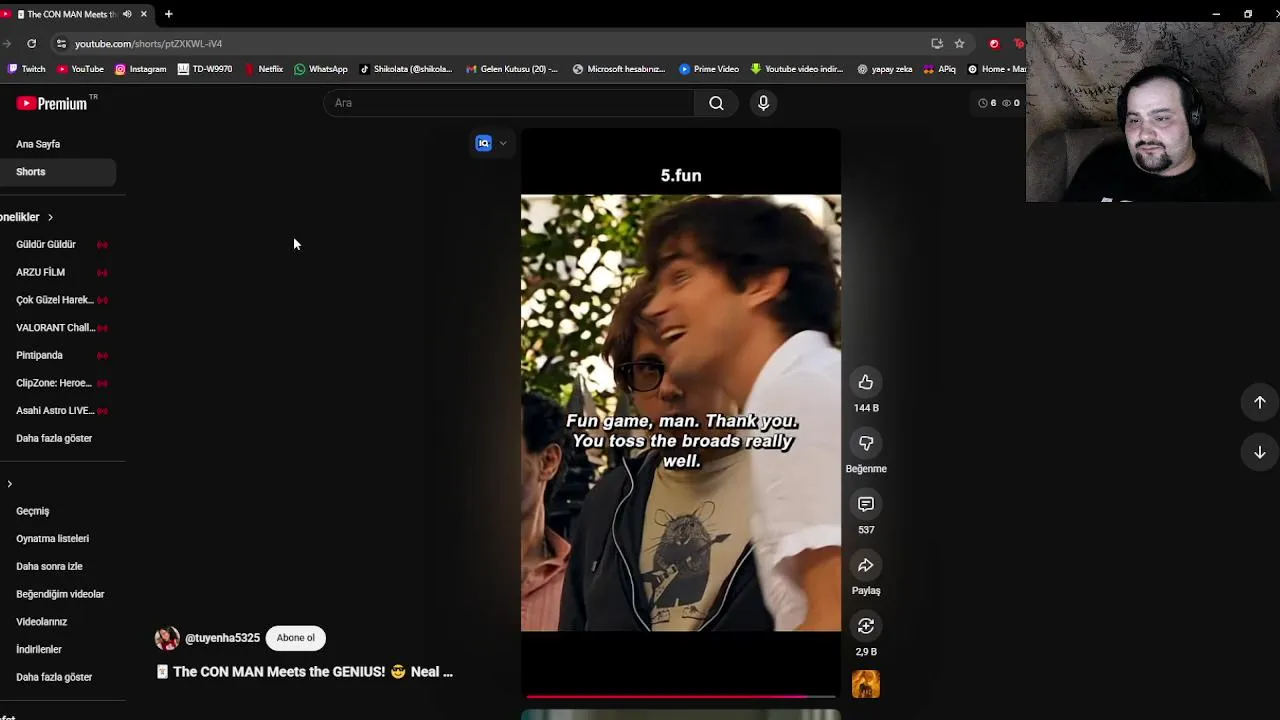The image size is (1280, 720).
Task: Open the ClipZone: Heroes channel
Action: [55, 383]
